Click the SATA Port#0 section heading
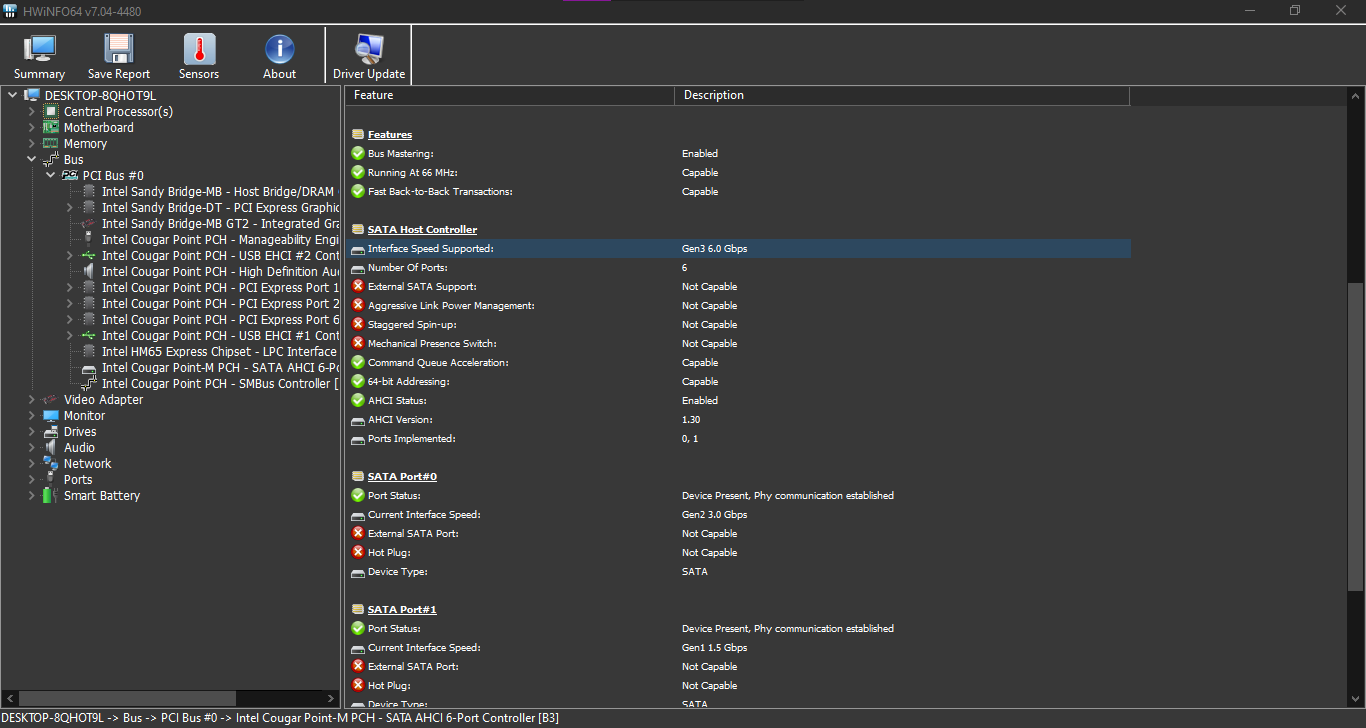The width and height of the screenshot is (1366, 728). click(x=402, y=476)
